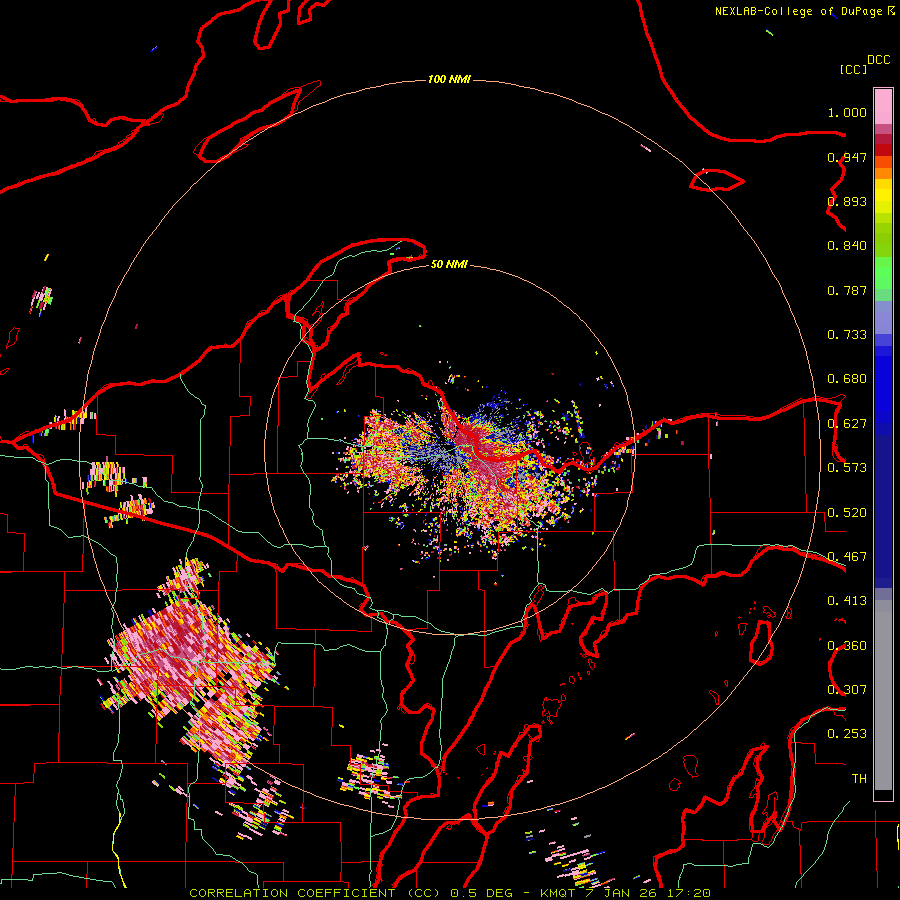Select the 0.840 colorbar value
This screenshot has width=900, height=900.
click(x=847, y=246)
